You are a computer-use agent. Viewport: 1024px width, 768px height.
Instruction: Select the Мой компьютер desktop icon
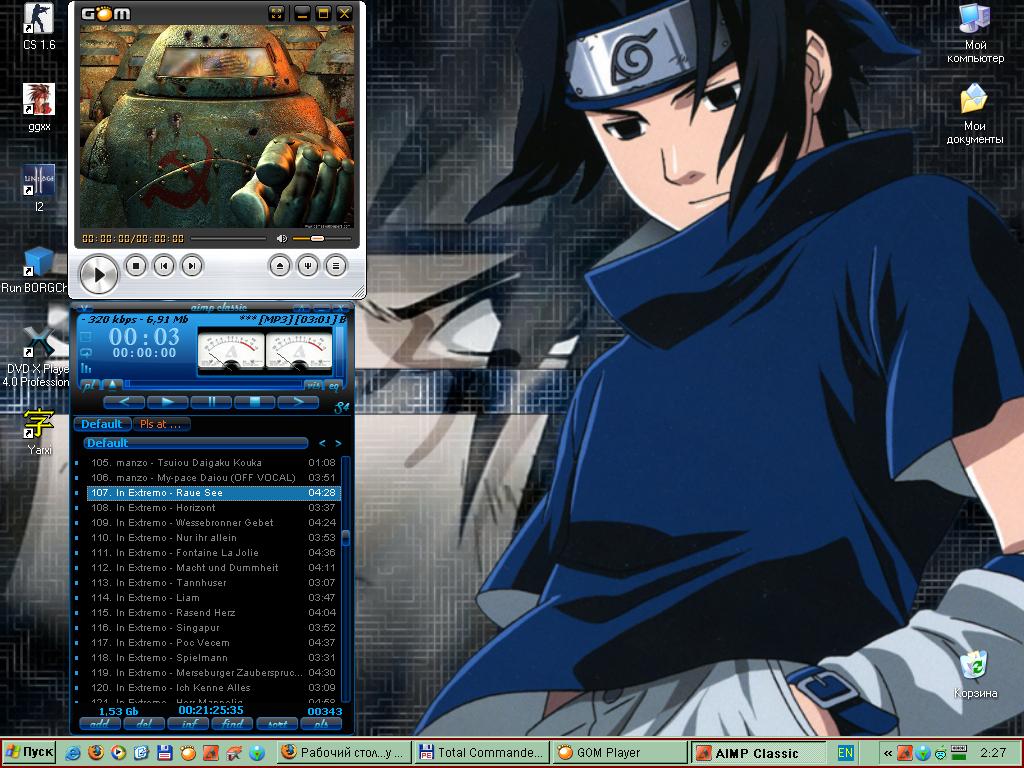tap(975, 34)
